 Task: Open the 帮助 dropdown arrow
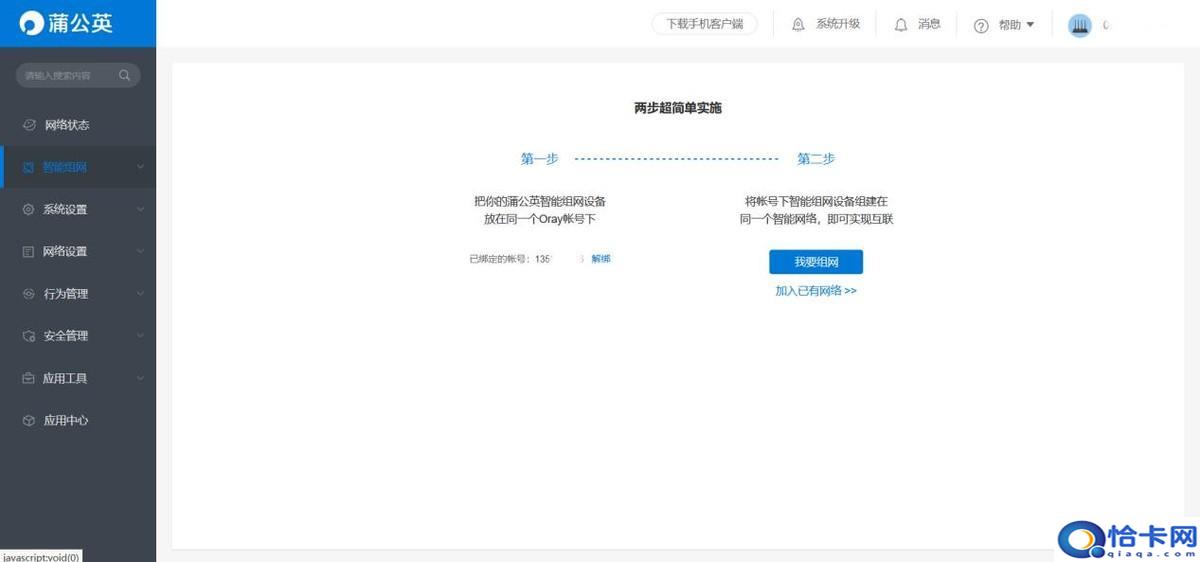click(1031, 24)
